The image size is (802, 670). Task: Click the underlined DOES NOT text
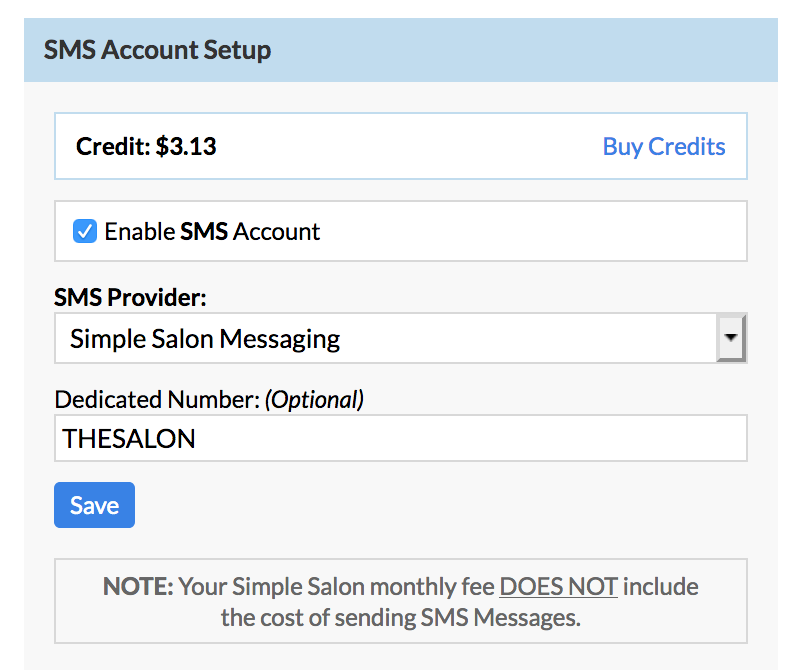pos(558,586)
